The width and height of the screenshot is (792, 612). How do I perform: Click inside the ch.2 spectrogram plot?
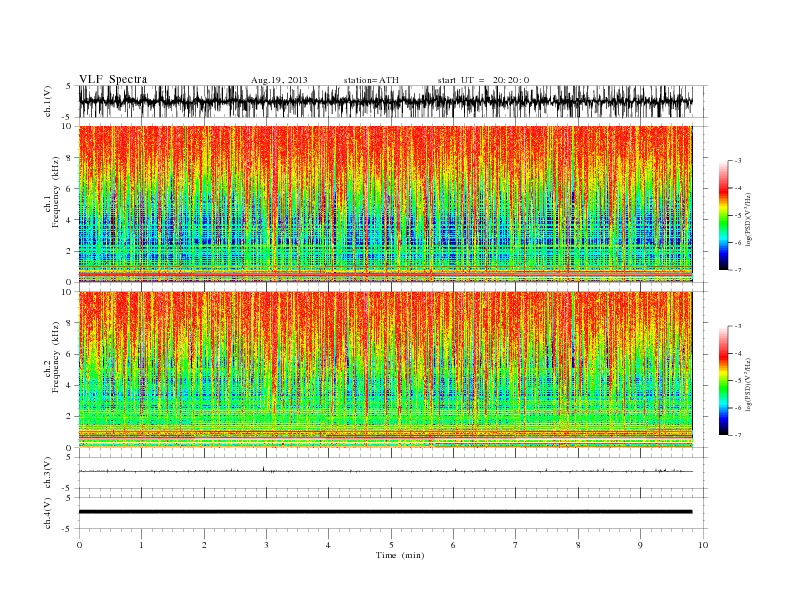pyautogui.click(x=385, y=370)
